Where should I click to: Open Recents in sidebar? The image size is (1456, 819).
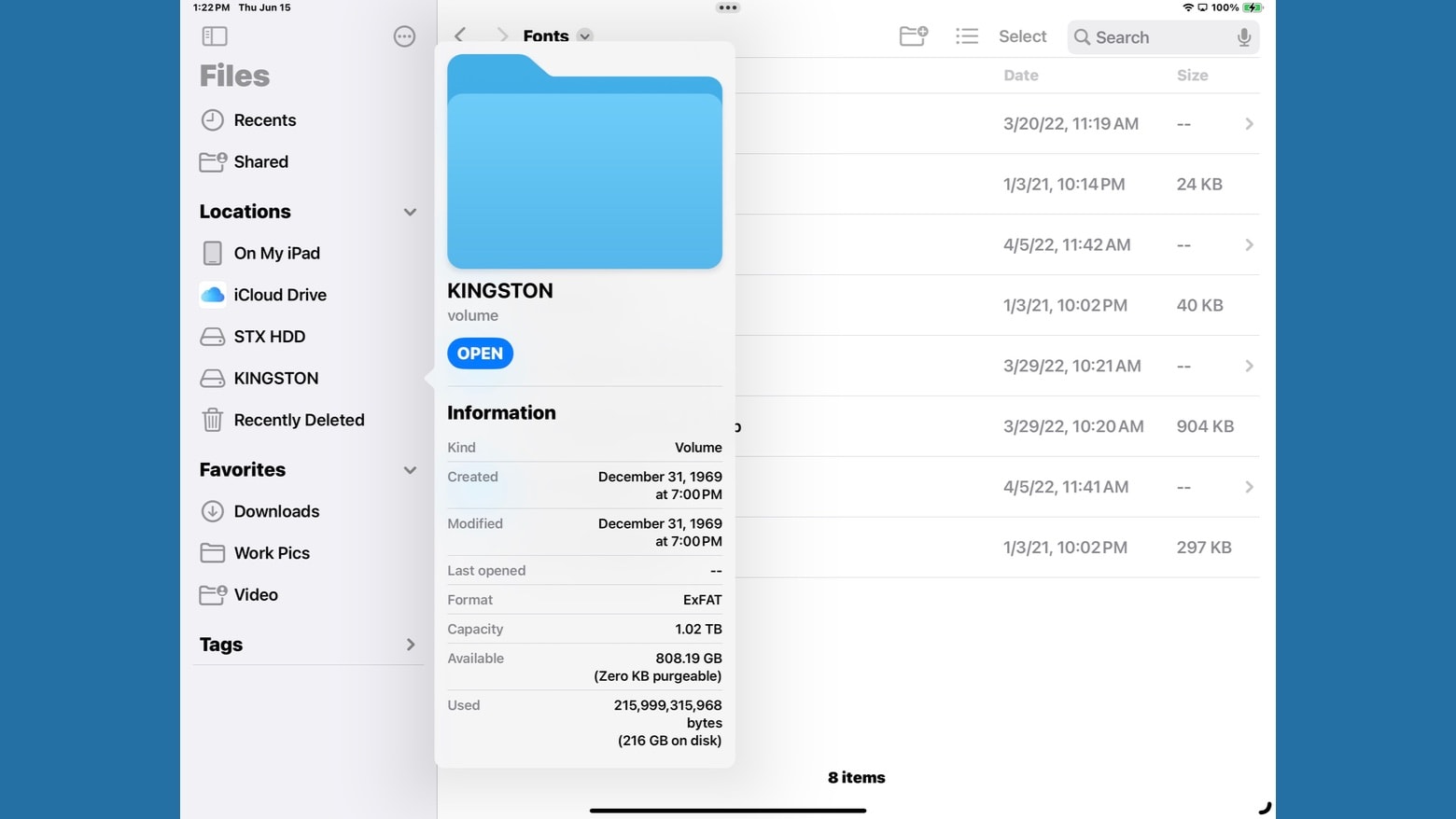(264, 120)
